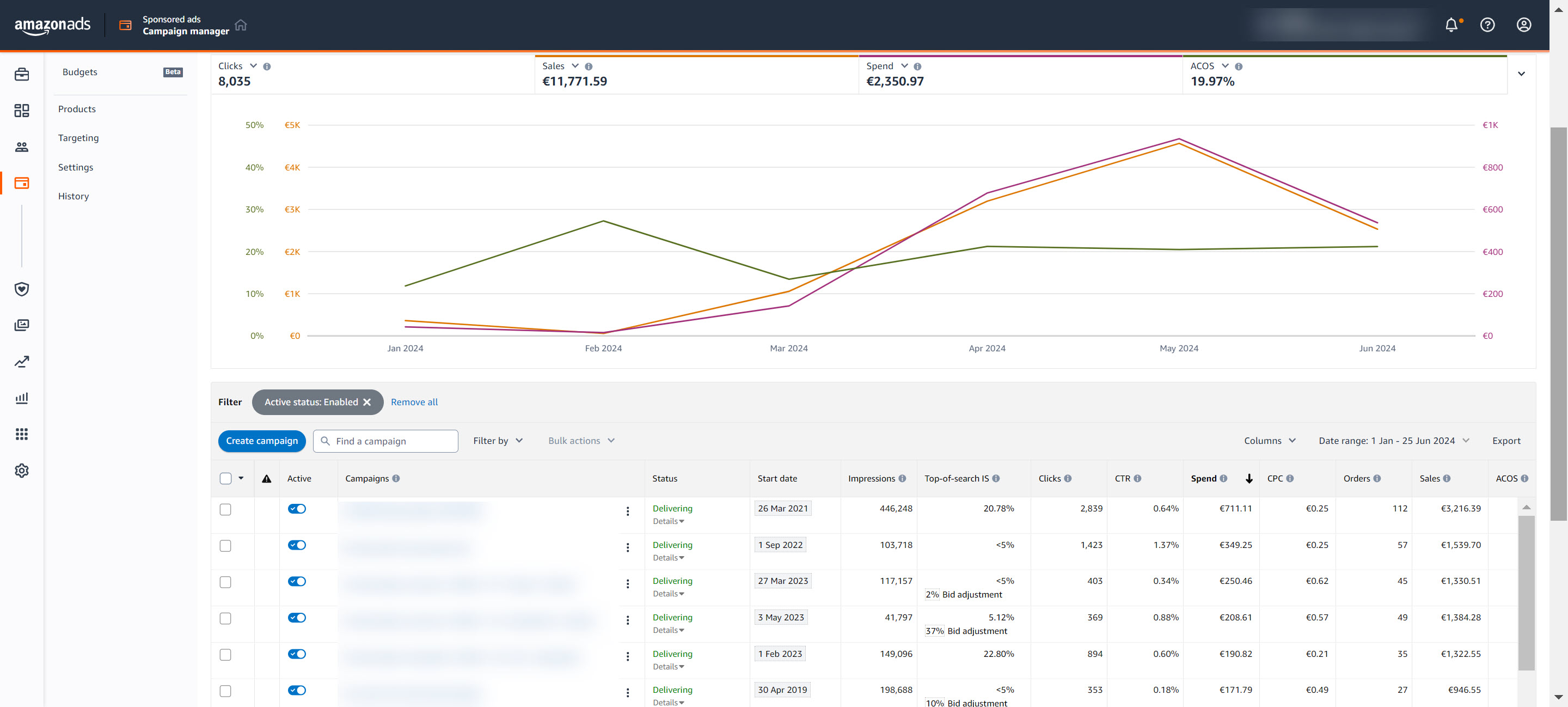Open the Columns dropdown
The image size is (1568, 707).
point(1269,440)
